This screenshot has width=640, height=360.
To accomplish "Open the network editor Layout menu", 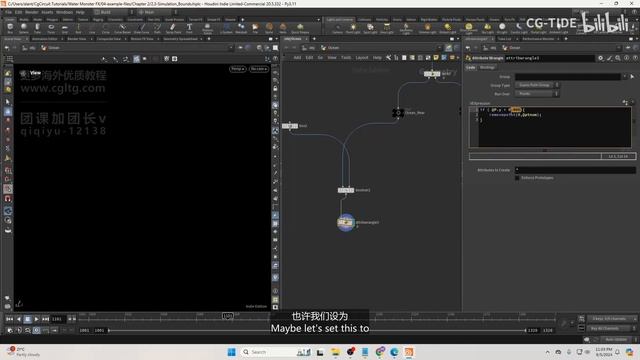I will click(x=362, y=58).
